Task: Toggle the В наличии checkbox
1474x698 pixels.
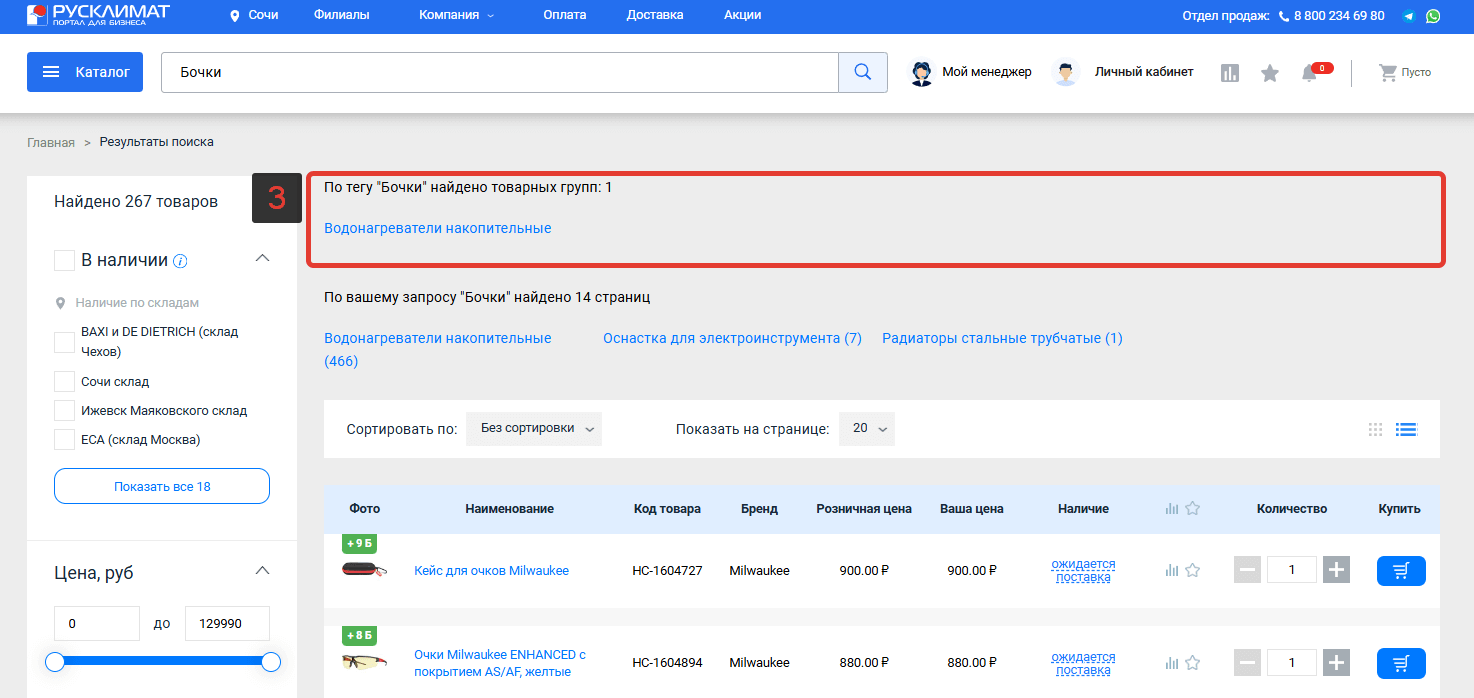Action: (x=64, y=261)
